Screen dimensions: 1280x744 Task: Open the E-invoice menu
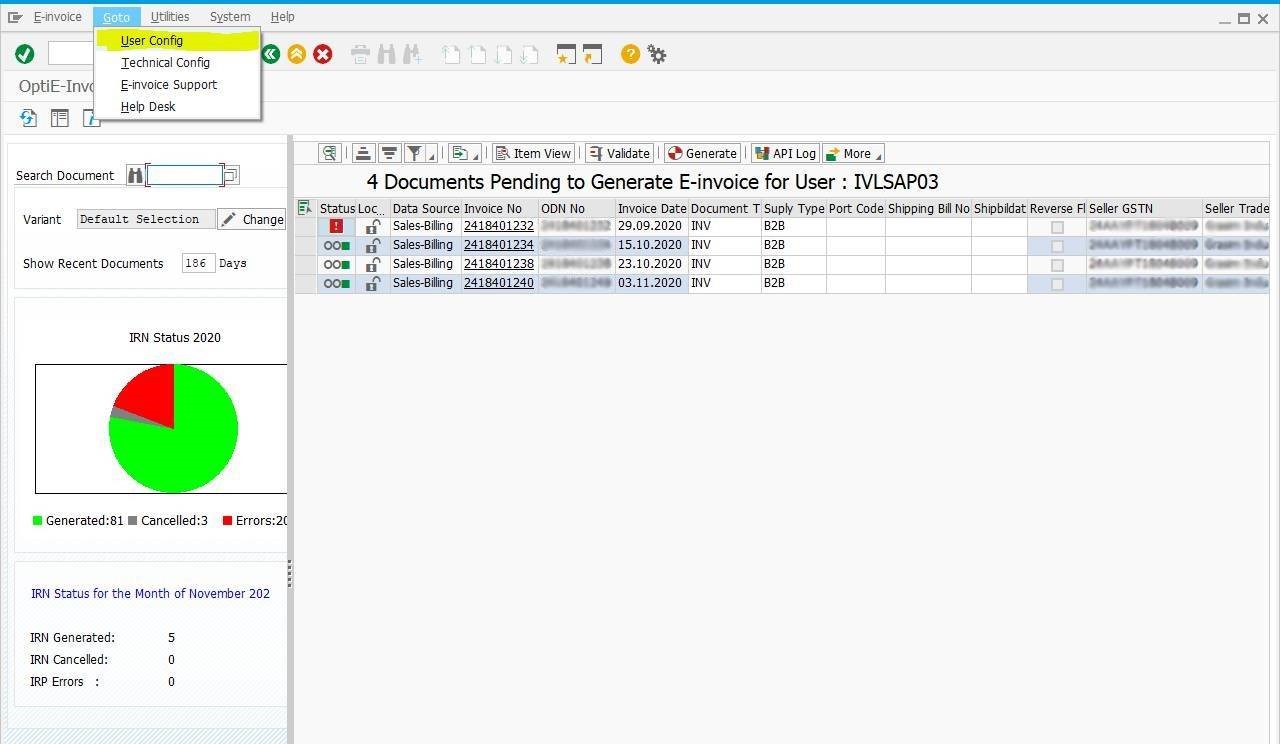58,17
